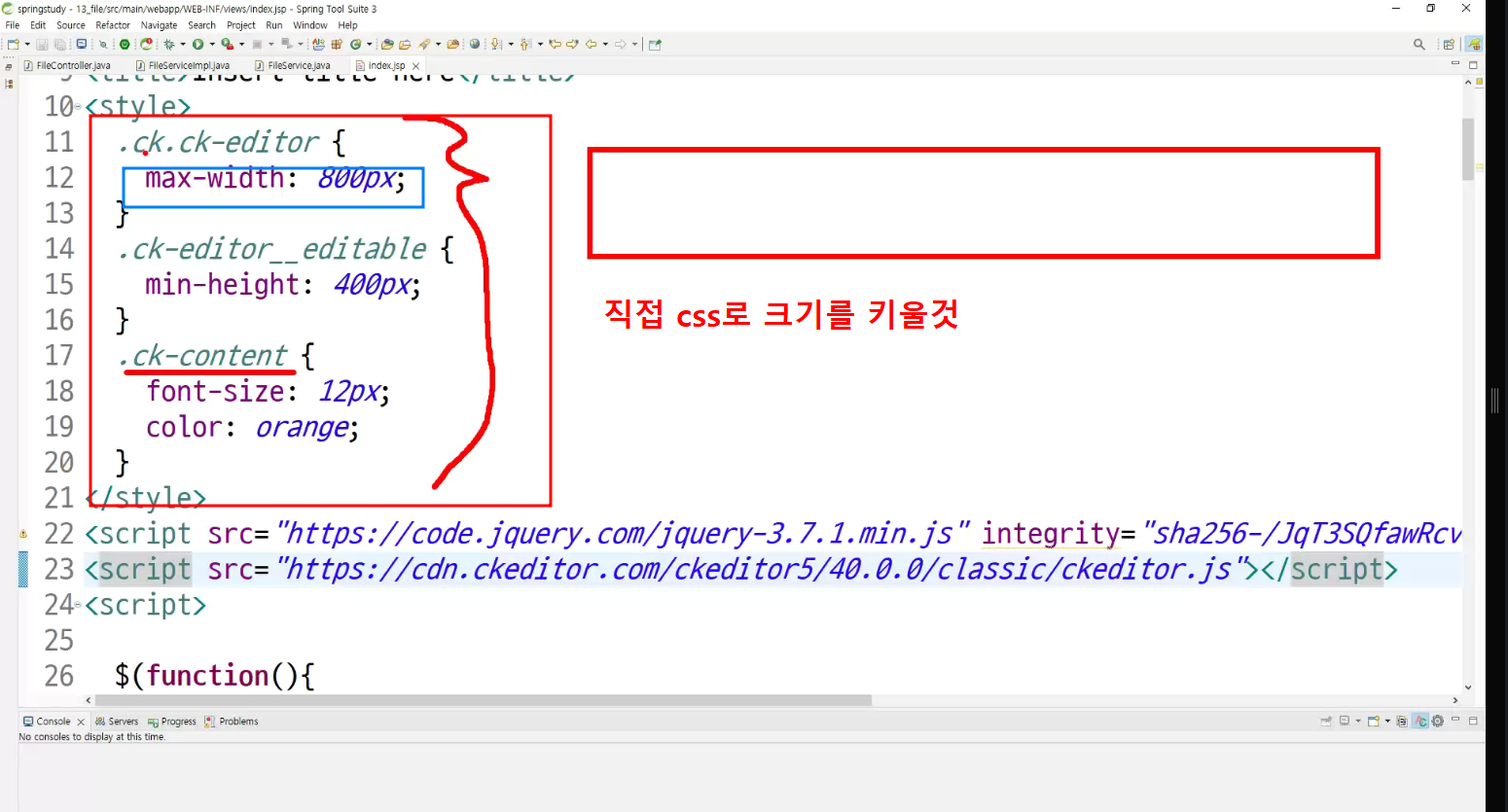Click the Save toolbar icon
The width and height of the screenshot is (1508, 812).
pos(42,44)
